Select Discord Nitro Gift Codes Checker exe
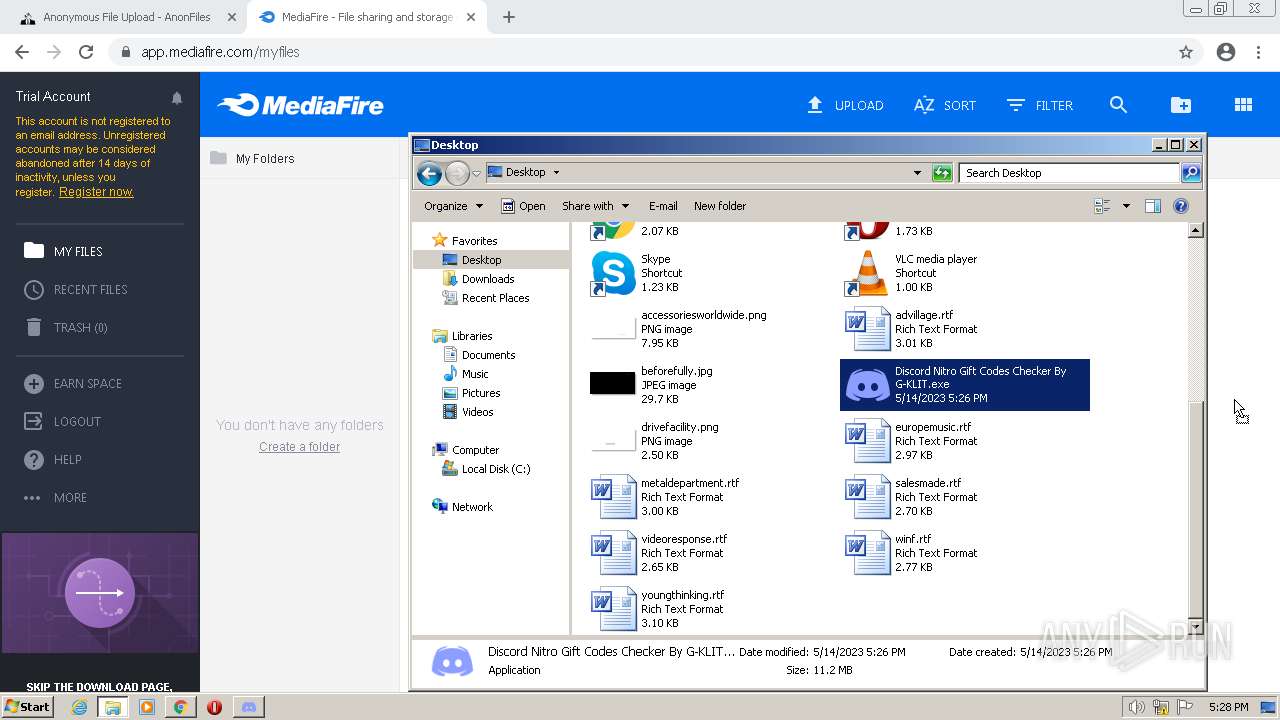The image size is (1280, 720). 965,385
